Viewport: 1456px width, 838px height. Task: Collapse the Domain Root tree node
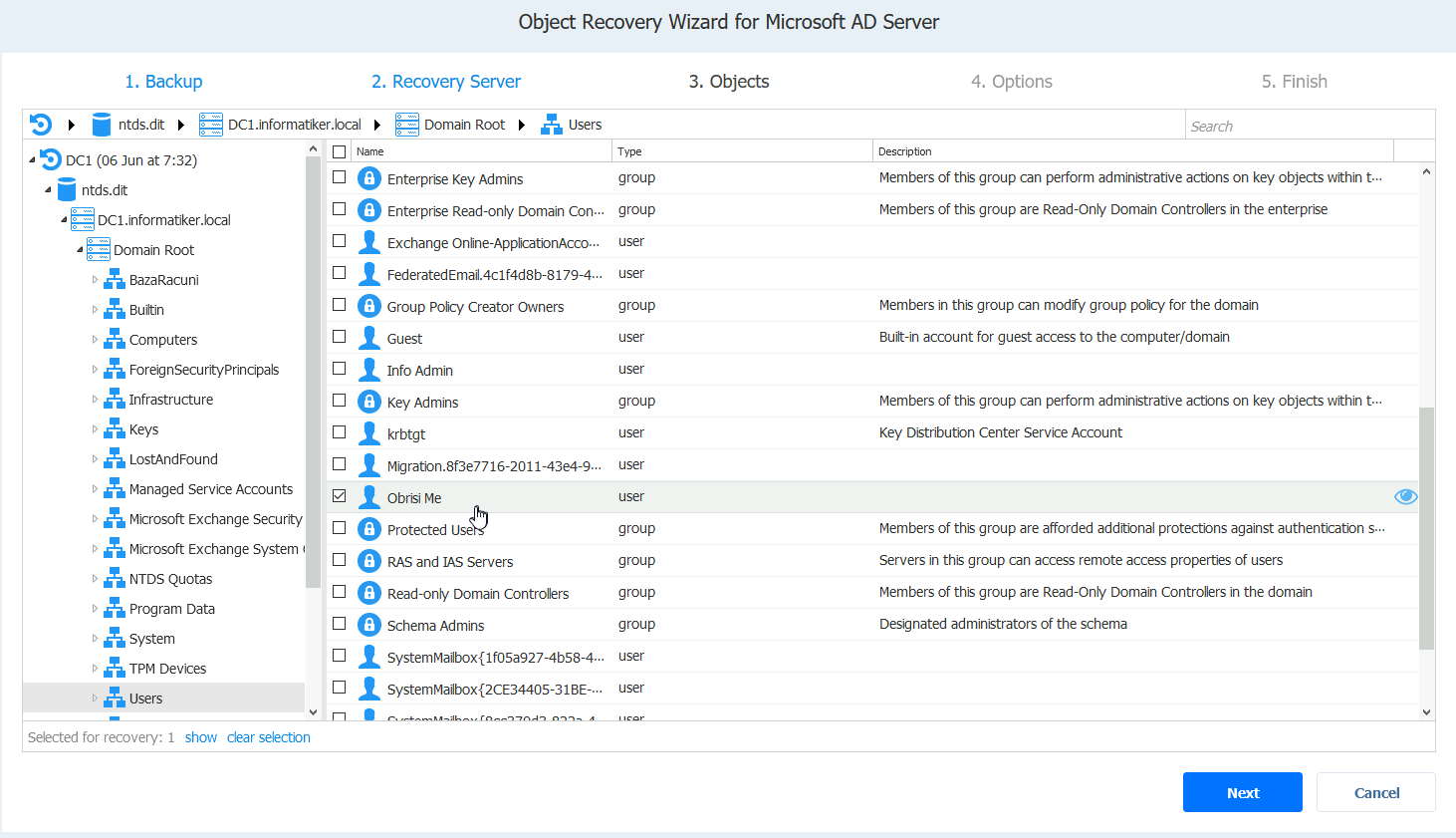click(80, 249)
